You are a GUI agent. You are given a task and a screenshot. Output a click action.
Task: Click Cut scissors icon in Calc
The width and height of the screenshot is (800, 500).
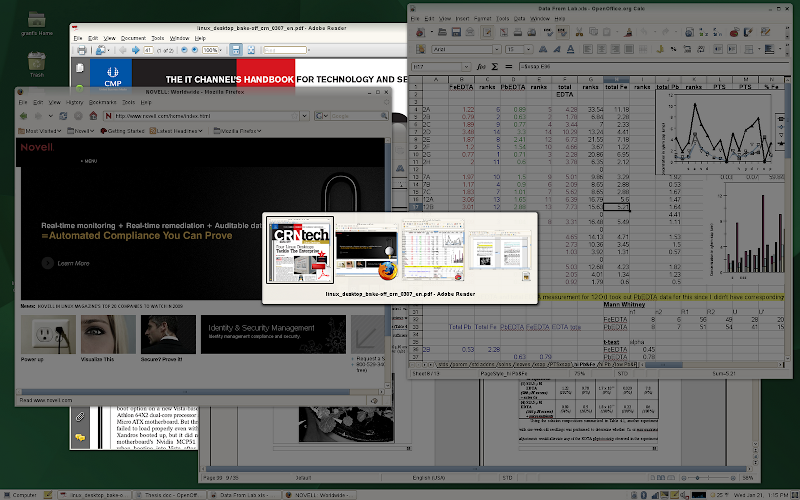tap(579, 32)
